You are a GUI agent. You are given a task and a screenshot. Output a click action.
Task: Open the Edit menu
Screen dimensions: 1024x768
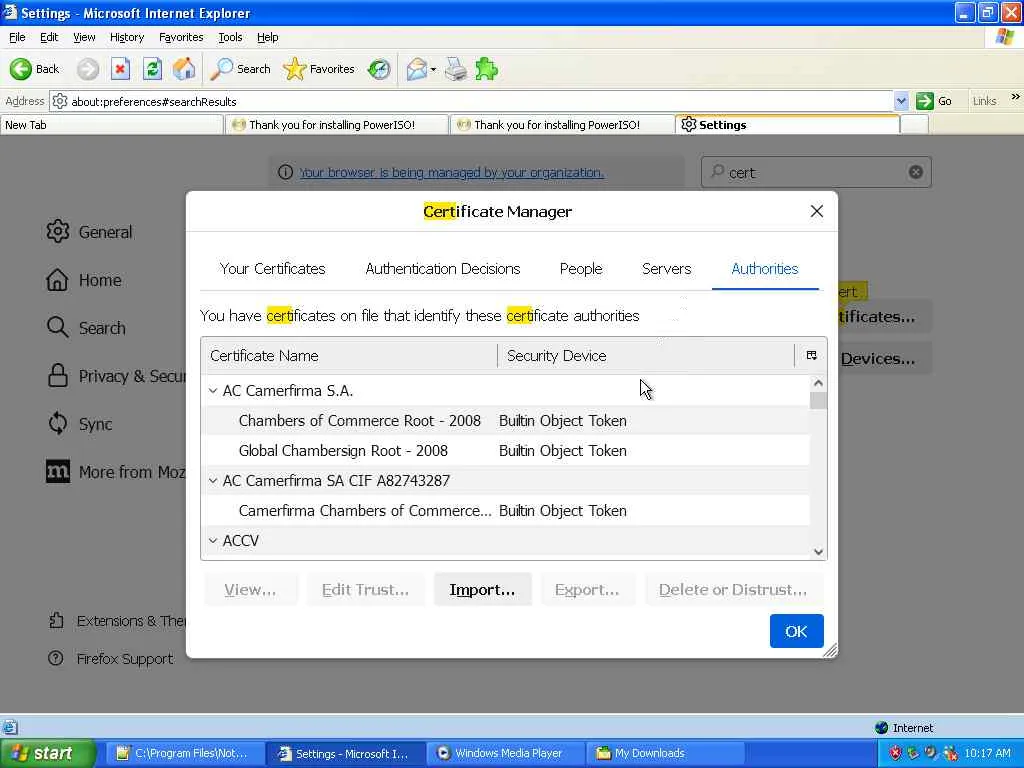click(49, 37)
